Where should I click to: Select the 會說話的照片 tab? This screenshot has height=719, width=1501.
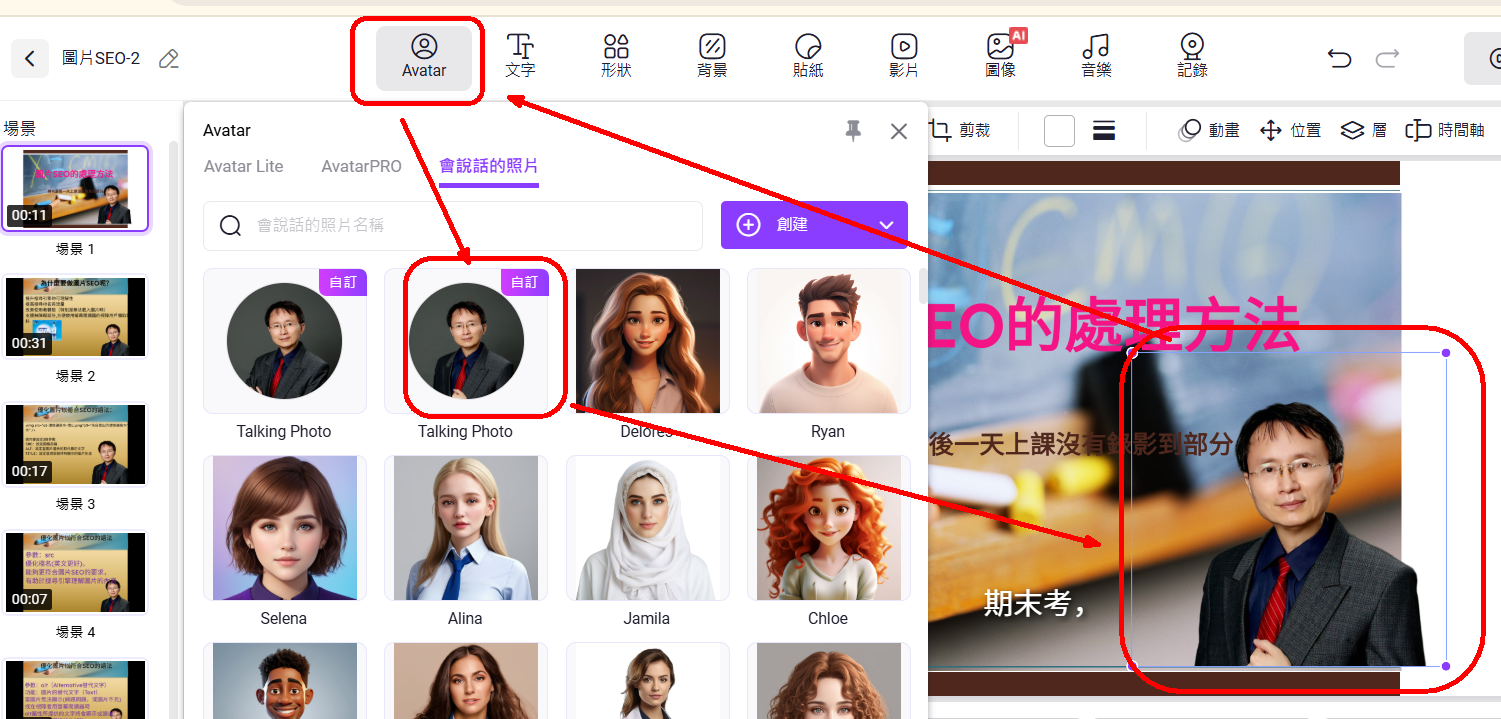[x=489, y=166]
